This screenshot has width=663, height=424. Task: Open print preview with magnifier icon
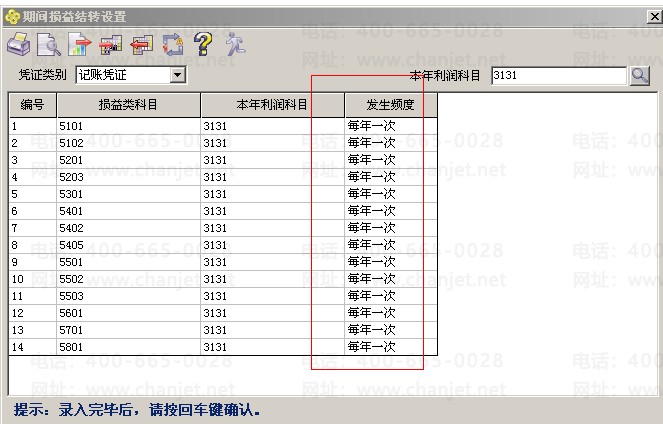(49, 44)
